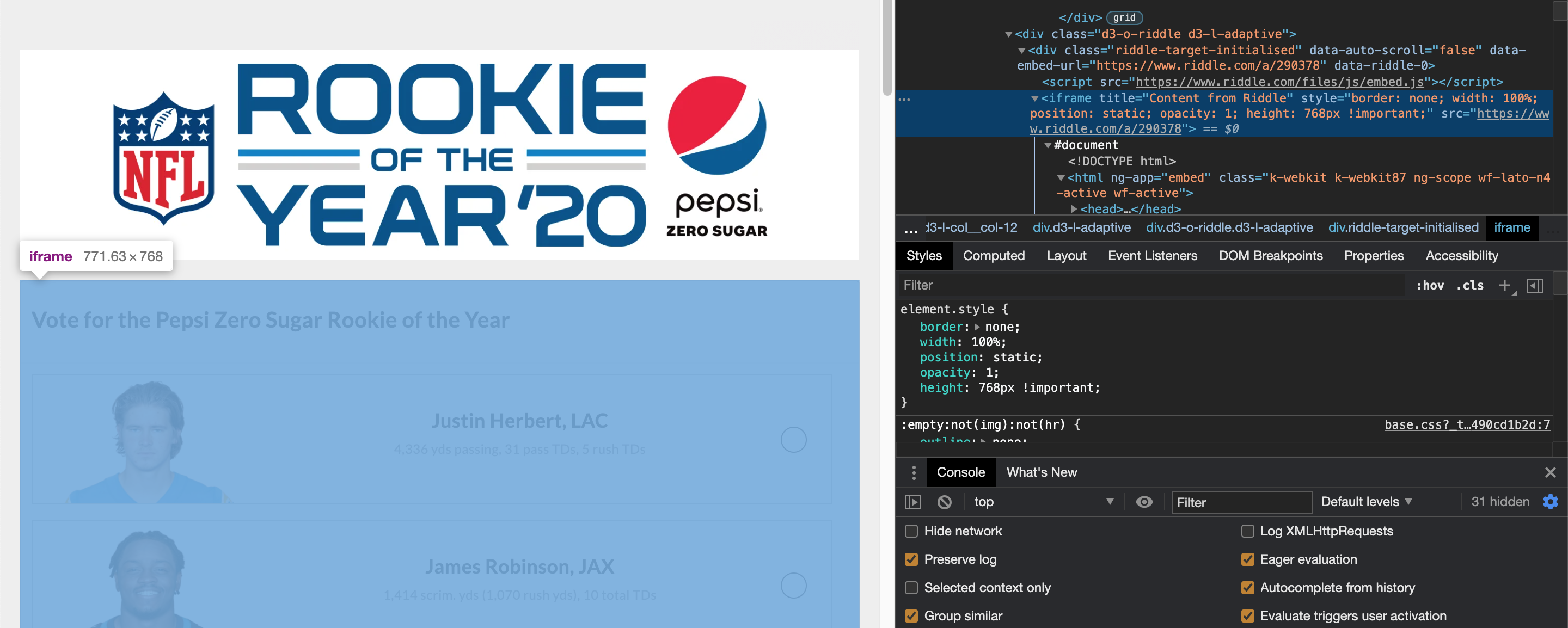This screenshot has height=628, width=1568.
Task: Toggle .cls element classes button
Action: pos(1469,285)
